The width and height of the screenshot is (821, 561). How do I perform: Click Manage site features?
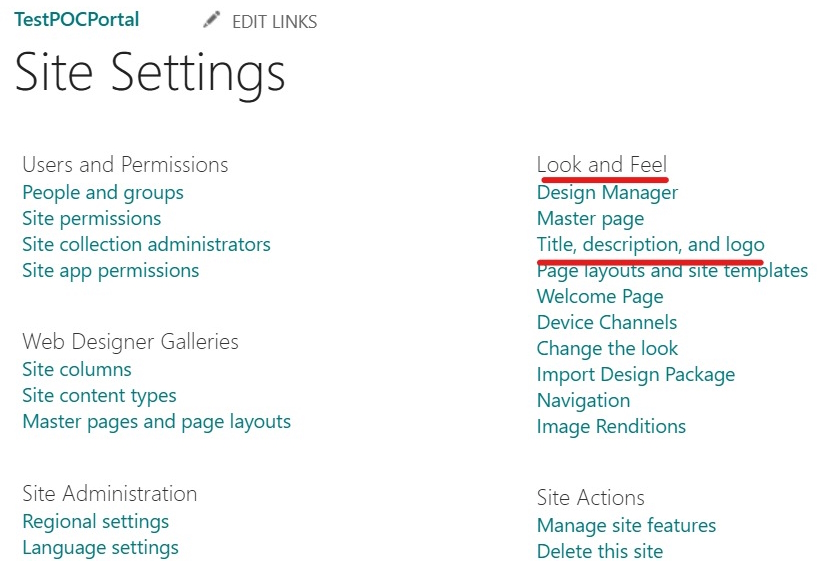pyautogui.click(x=626, y=525)
